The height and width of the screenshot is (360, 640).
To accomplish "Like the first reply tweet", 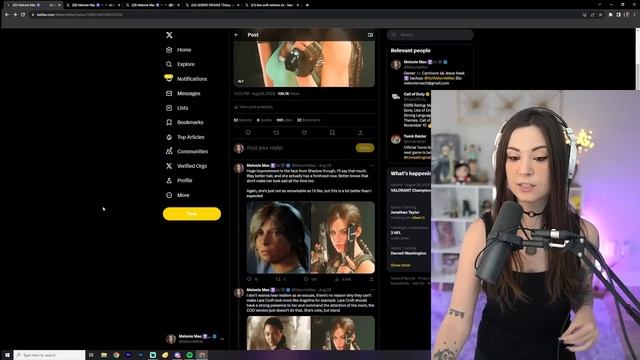I will pyautogui.click(x=306, y=280).
